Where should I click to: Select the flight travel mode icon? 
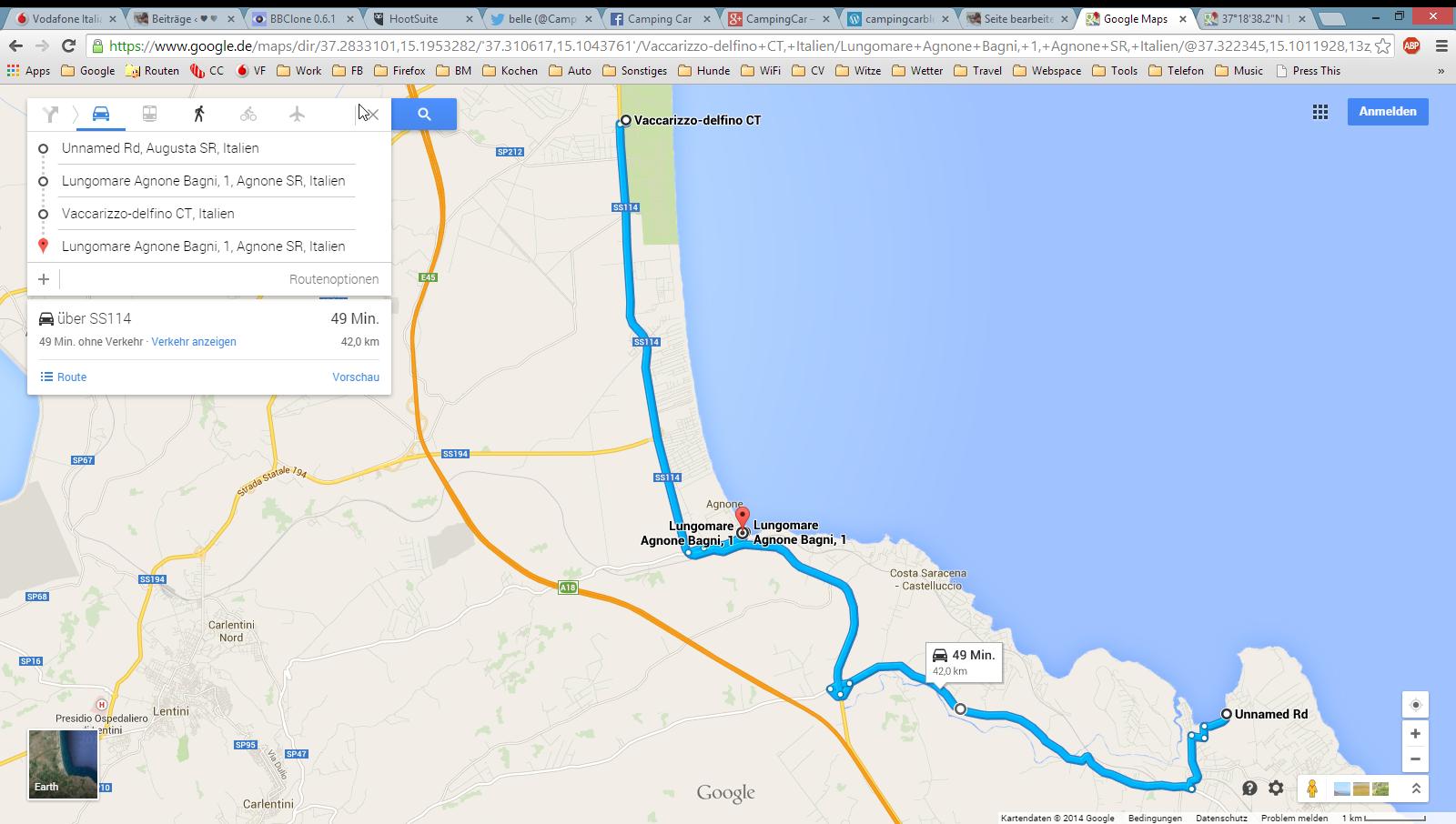click(297, 114)
